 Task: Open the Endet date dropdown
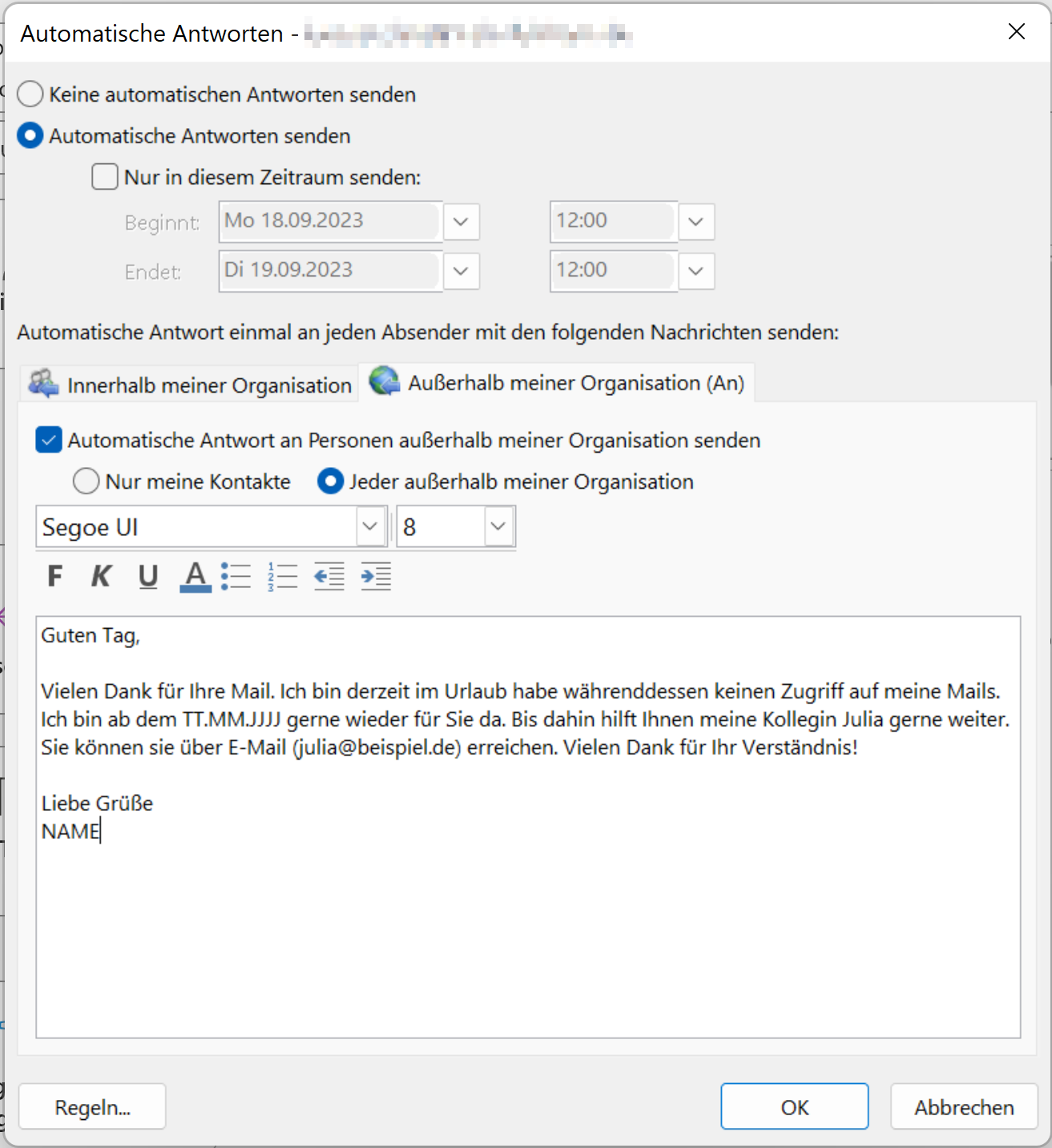461,271
